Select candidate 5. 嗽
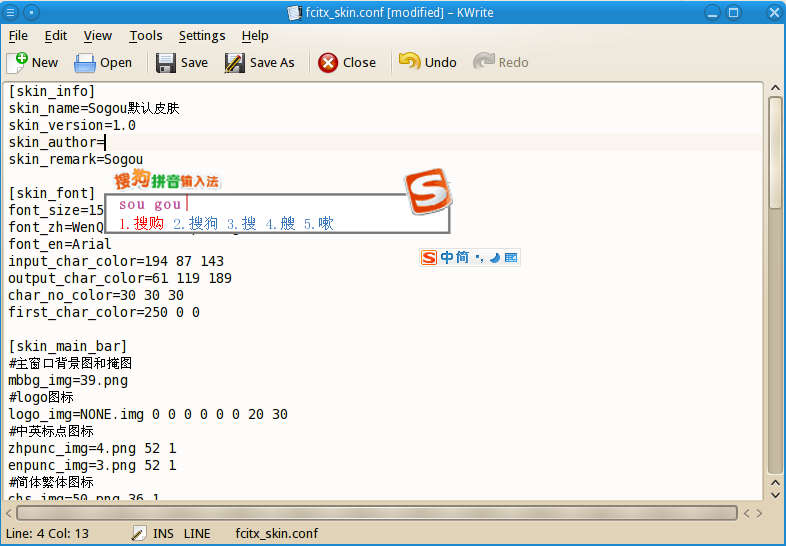 319,223
